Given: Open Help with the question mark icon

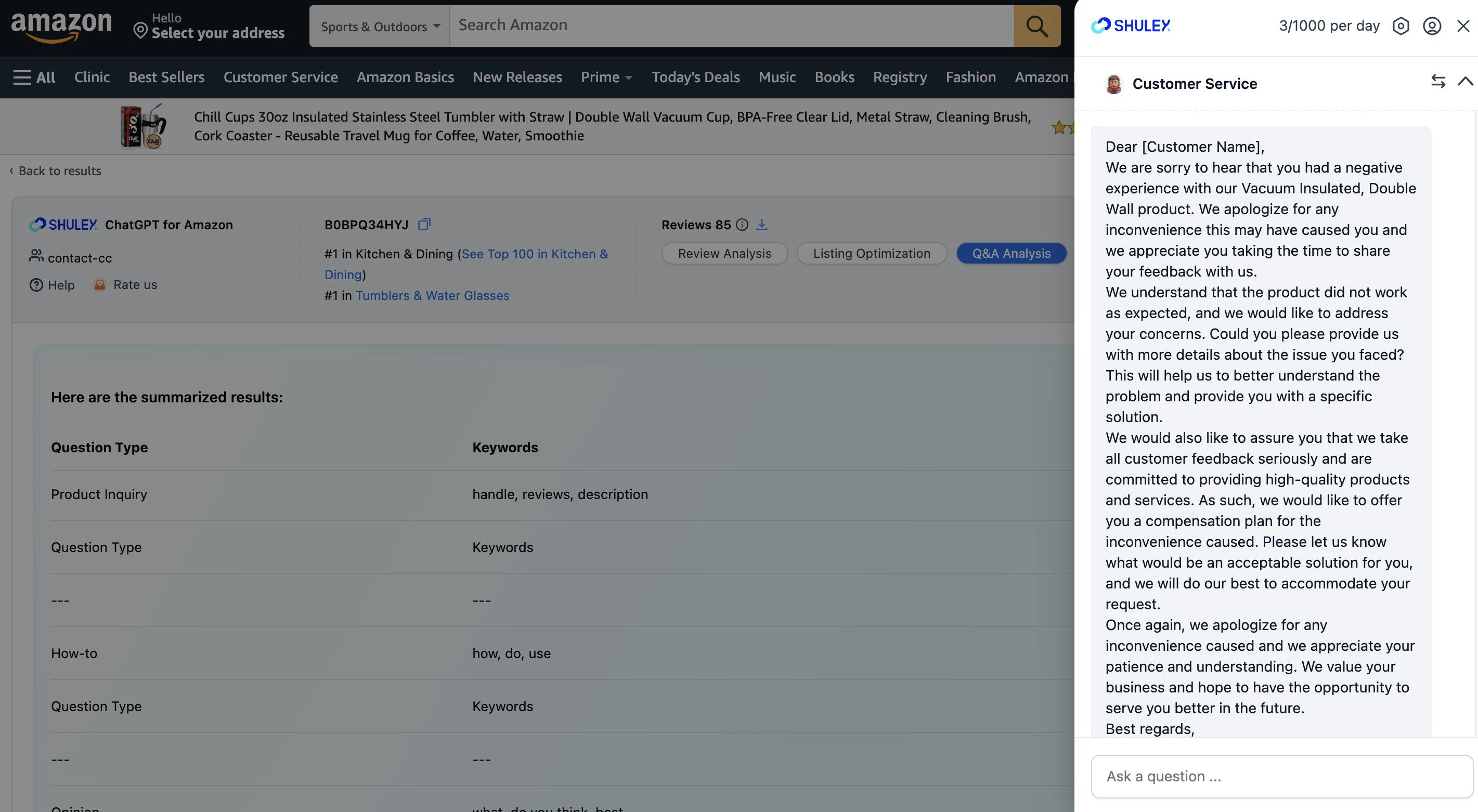Looking at the screenshot, I should tap(52, 285).
